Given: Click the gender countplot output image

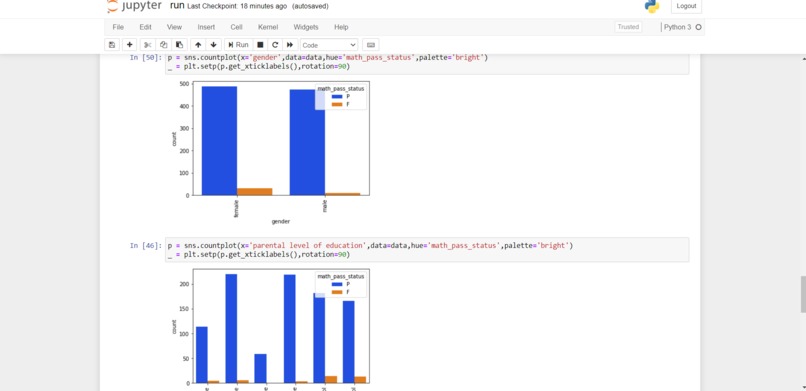Looking at the screenshot, I should 270,153.
